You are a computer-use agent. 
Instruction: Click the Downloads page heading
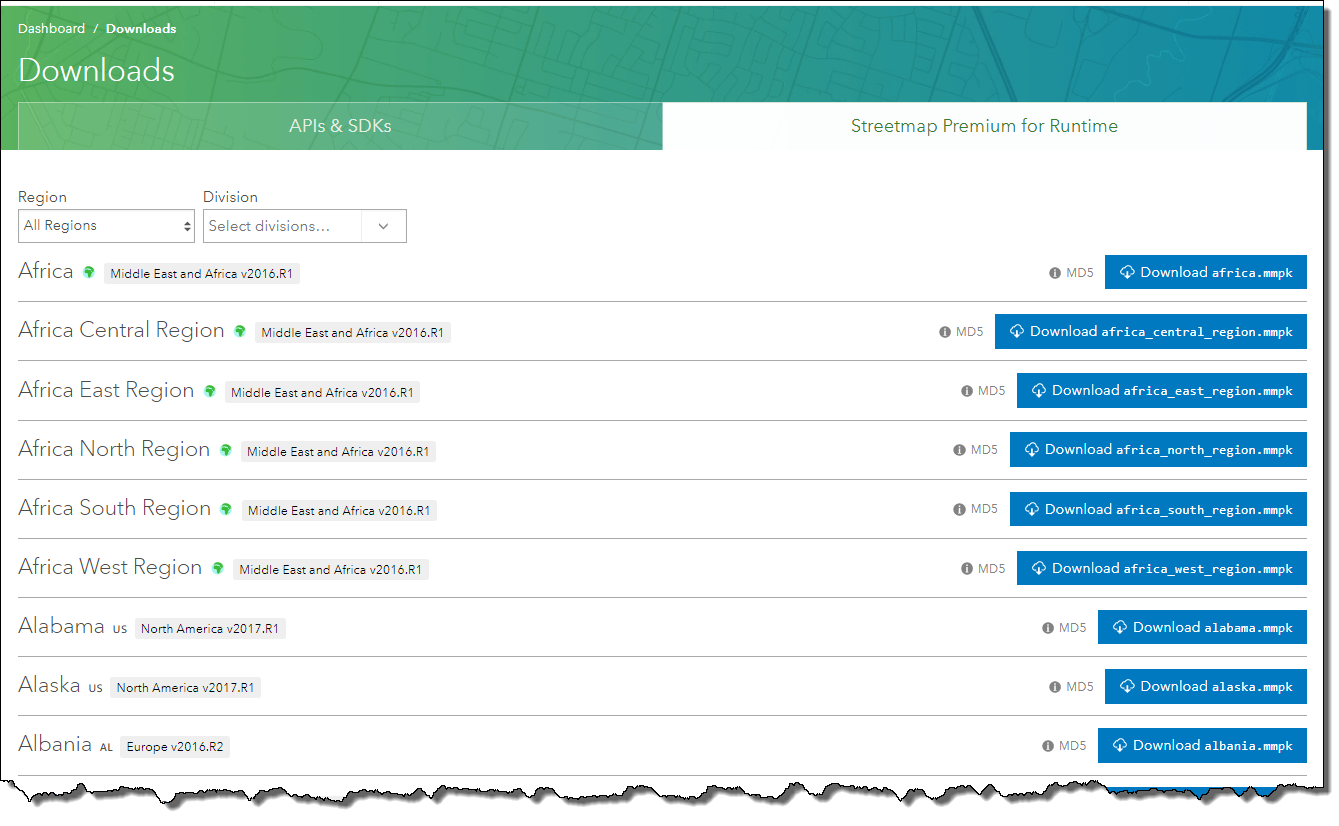point(96,70)
